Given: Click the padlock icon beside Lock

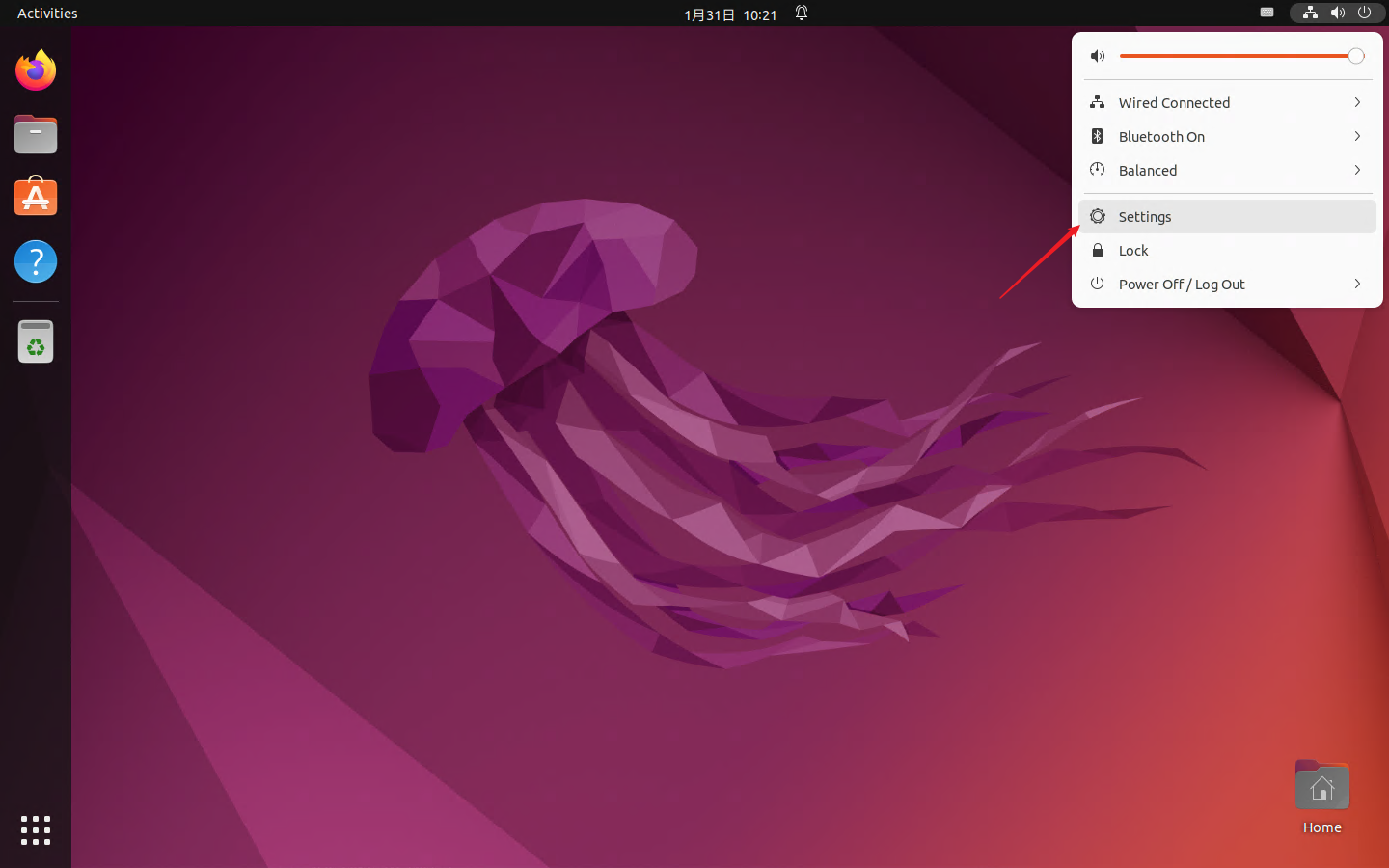Looking at the screenshot, I should click(1098, 250).
